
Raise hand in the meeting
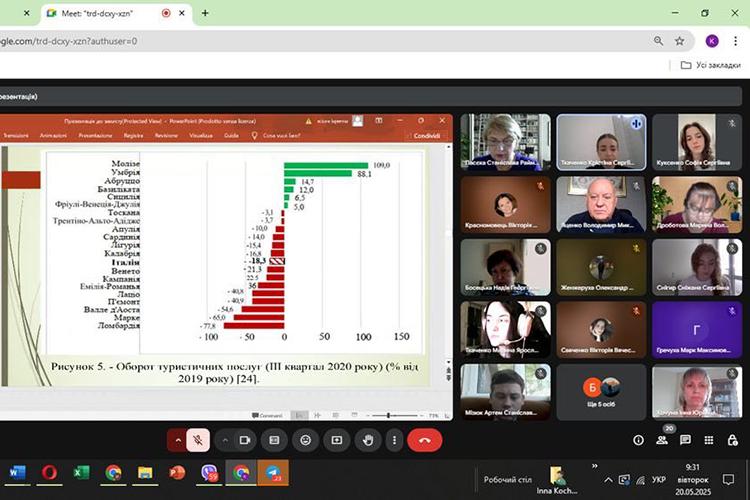(369, 439)
